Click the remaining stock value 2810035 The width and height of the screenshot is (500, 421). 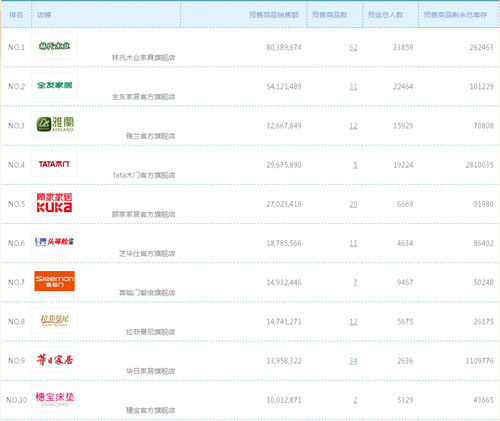pos(479,165)
